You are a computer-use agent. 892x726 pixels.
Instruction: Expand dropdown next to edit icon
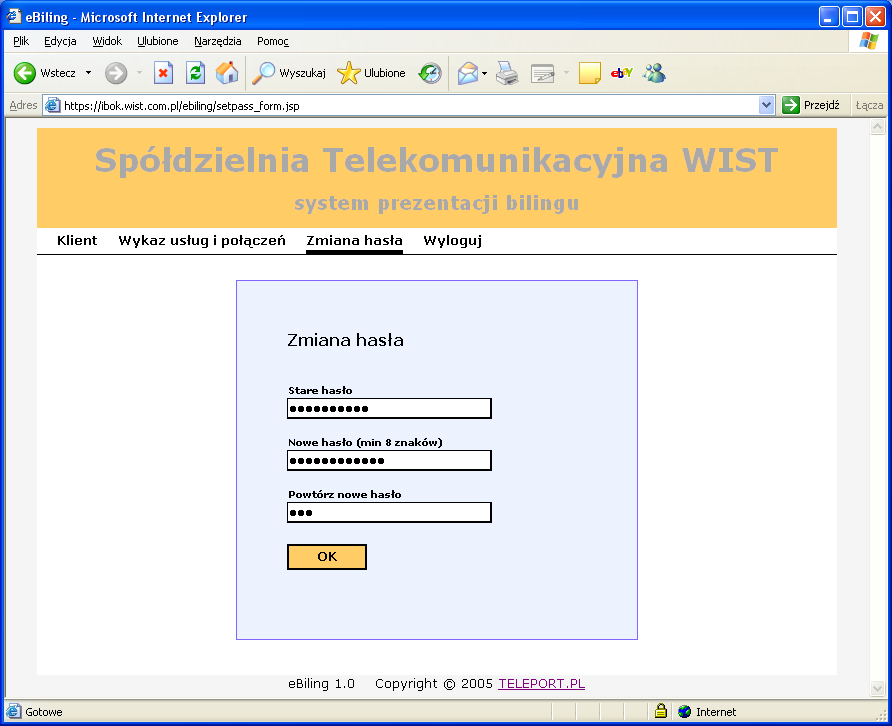coord(566,73)
